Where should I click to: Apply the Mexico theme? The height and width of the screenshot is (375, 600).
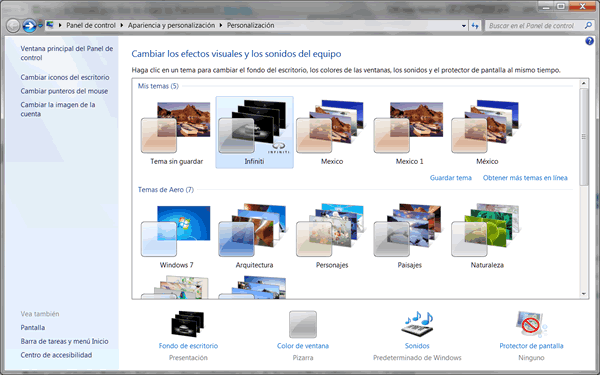pos(332,132)
